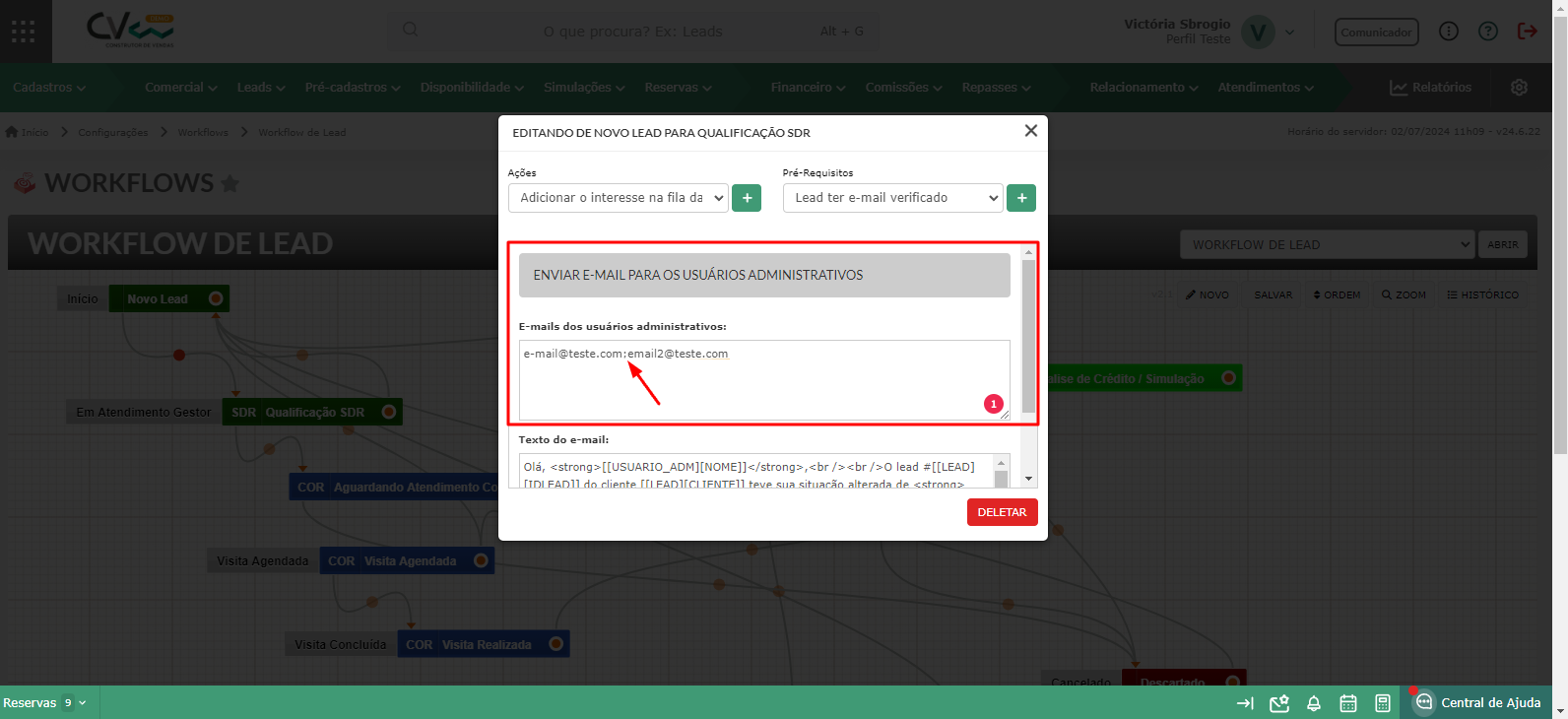Open the Pré-Requisitos dropdown
Image resolution: width=1568 pixels, height=719 pixels.
(x=893, y=198)
